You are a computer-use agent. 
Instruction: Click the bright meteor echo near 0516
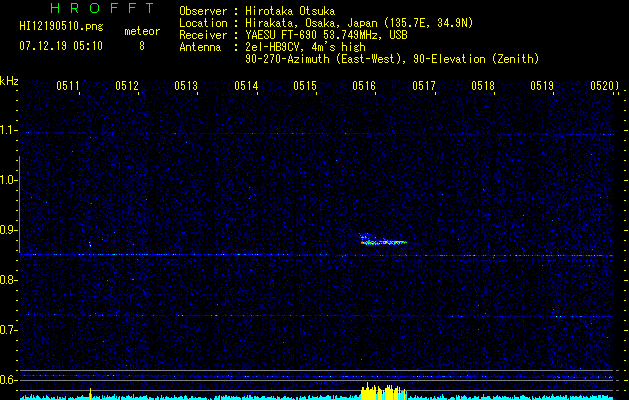[383, 240]
